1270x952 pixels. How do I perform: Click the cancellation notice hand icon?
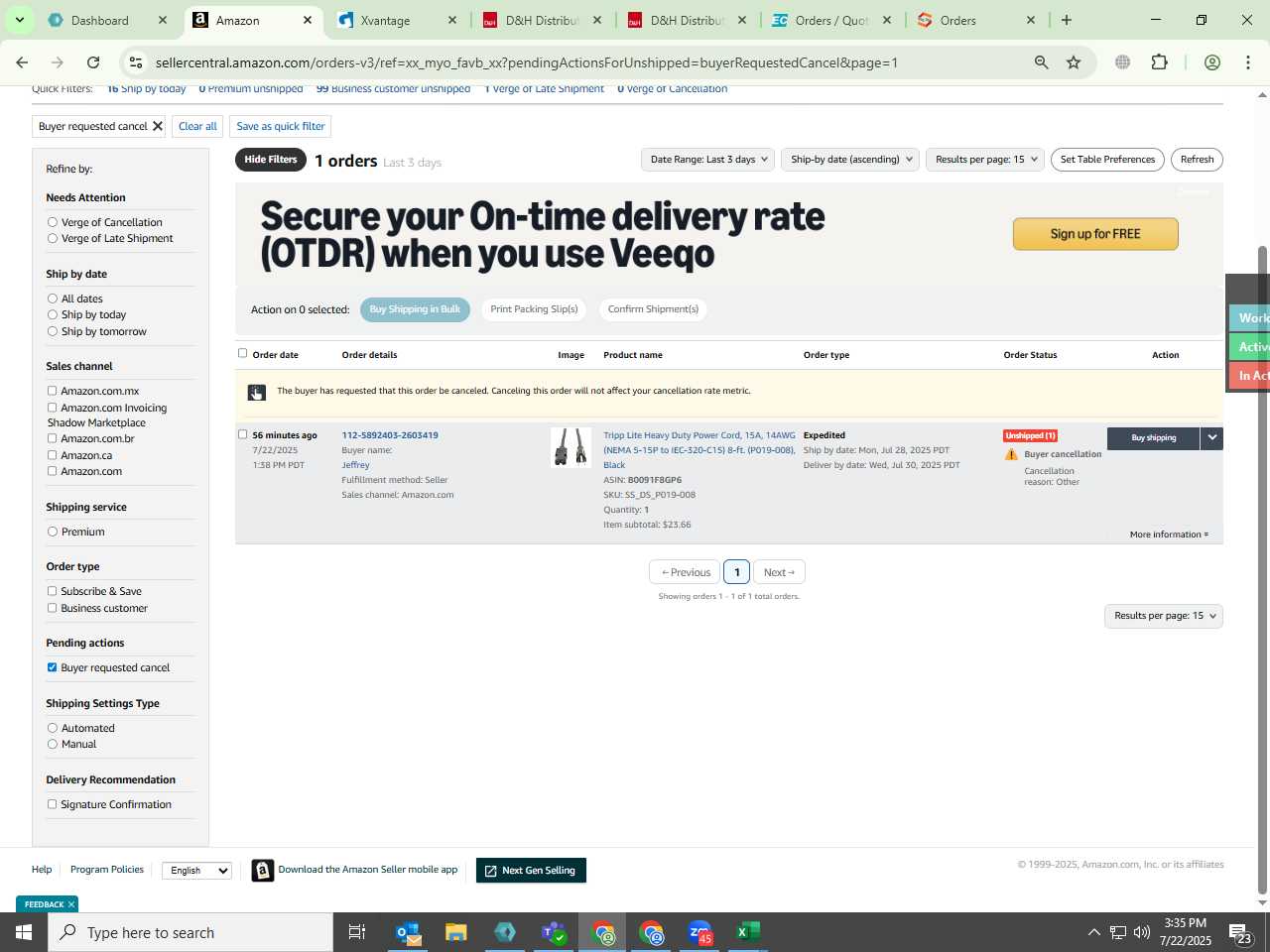256,393
